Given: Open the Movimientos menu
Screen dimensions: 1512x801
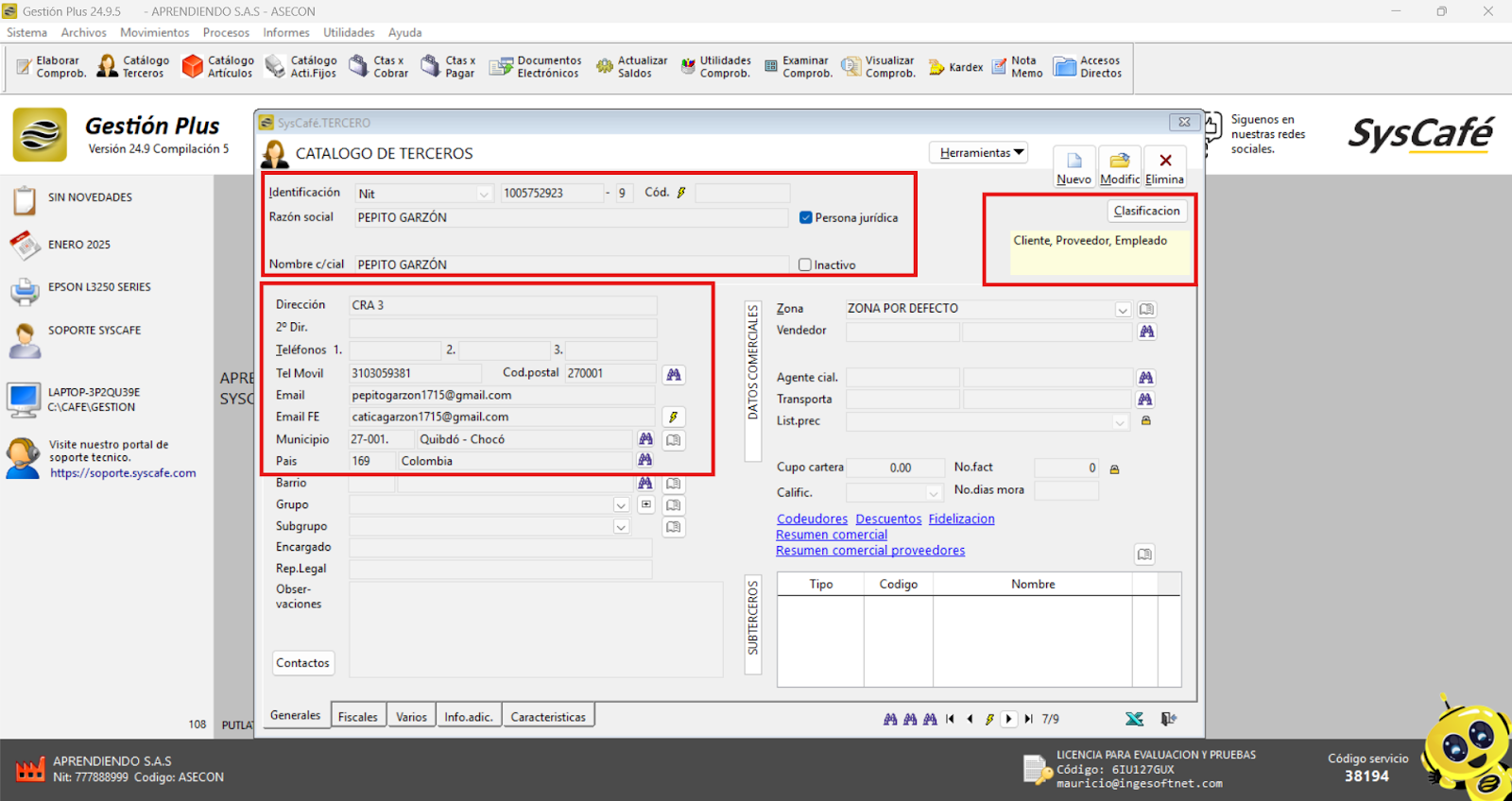Looking at the screenshot, I should point(154,32).
